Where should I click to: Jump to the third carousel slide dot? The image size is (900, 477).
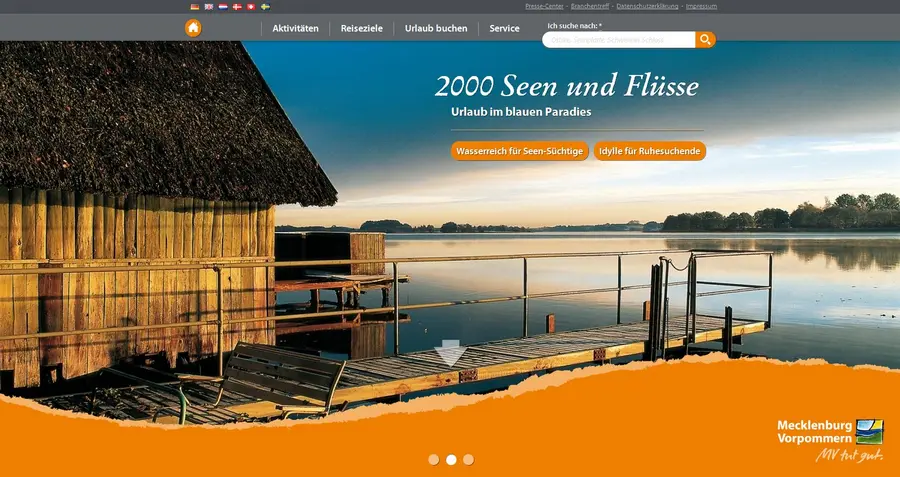(468, 460)
